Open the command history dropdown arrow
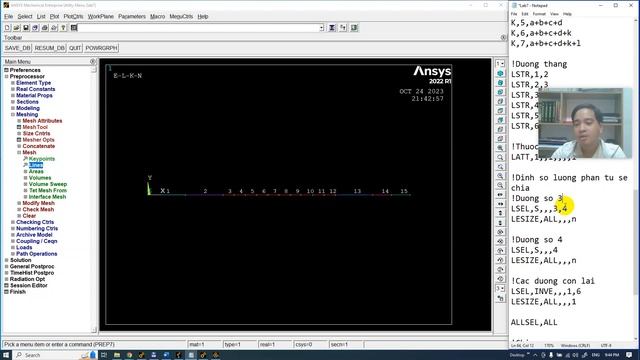Viewport: 640px width, 360px height. [322, 28]
